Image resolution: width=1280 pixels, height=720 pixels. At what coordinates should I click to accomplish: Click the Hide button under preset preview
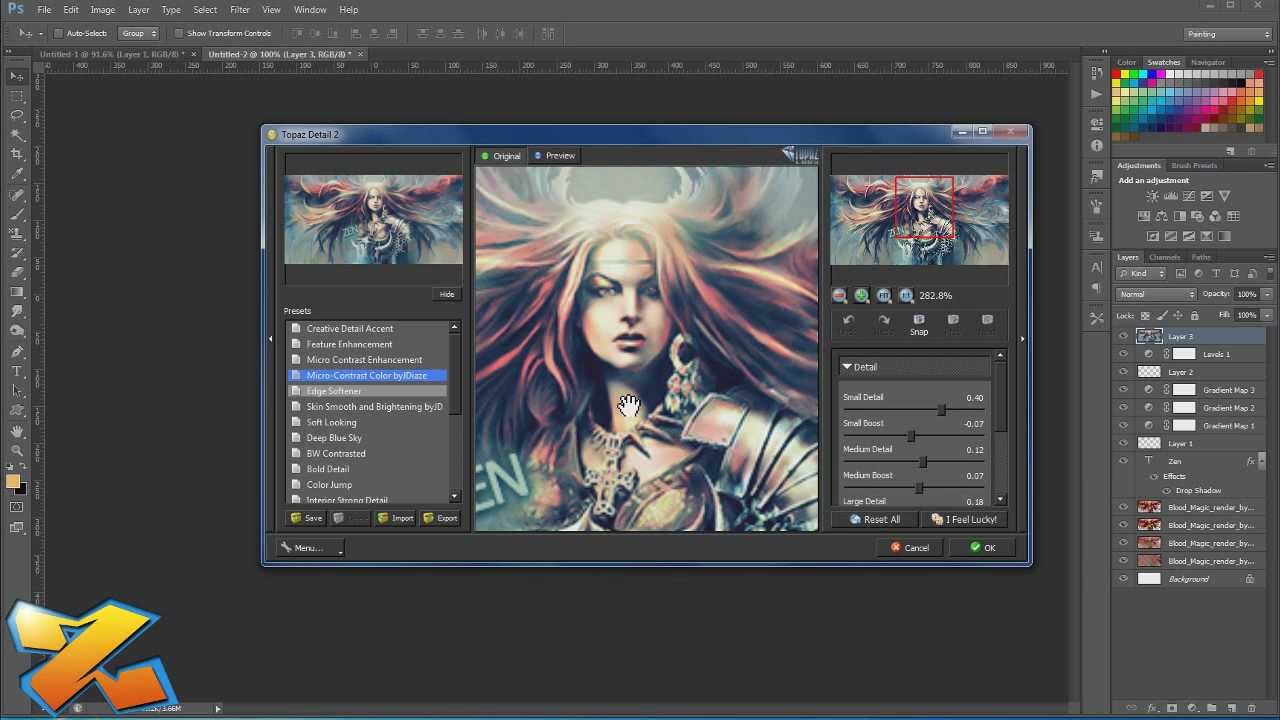pos(447,294)
